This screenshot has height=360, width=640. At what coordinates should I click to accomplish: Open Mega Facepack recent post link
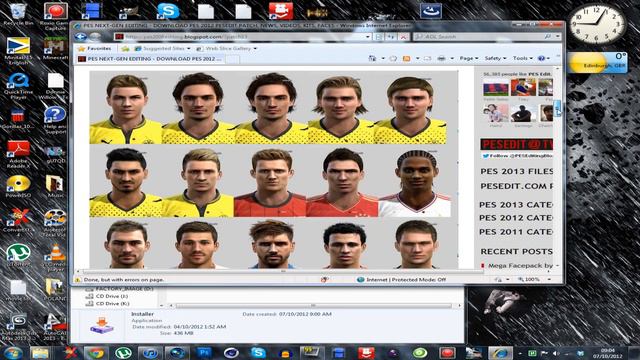pyautogui.click(x=520, y=265)
